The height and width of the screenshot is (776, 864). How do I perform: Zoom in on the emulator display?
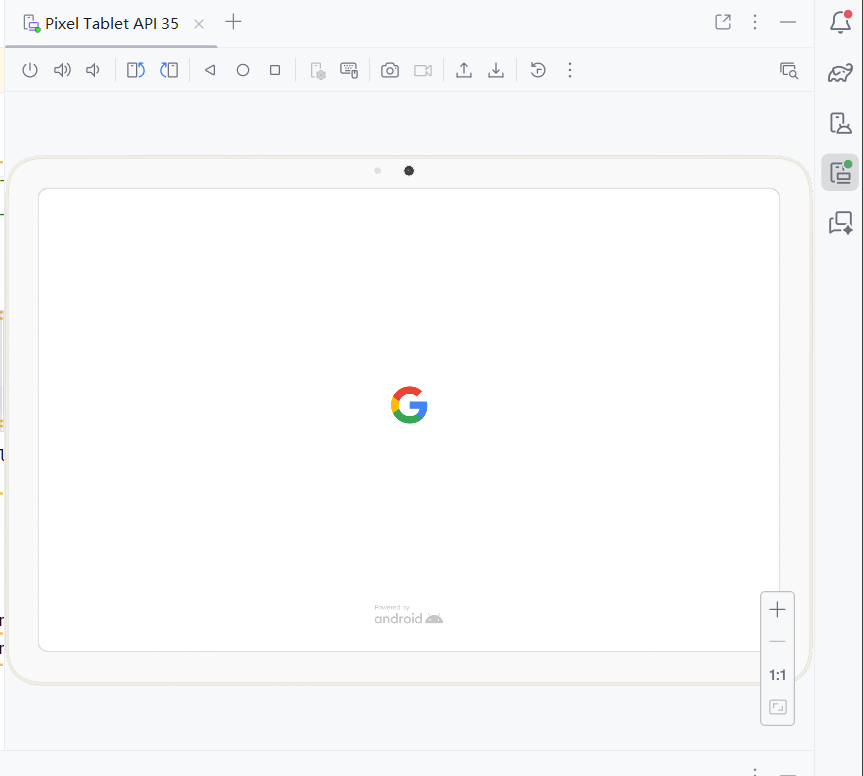point(777,610)
